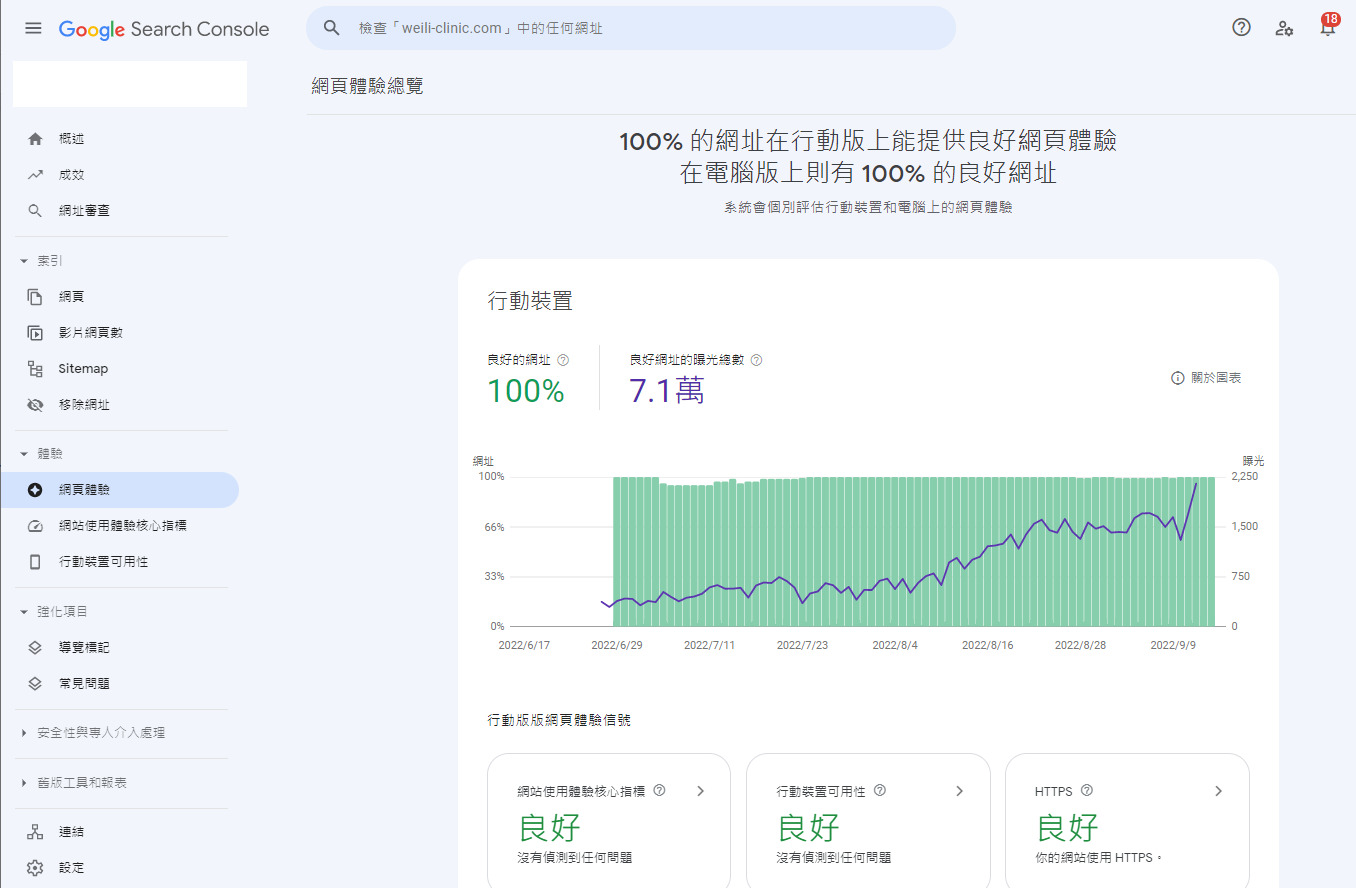The image size is (1356, 888).
Task: Open 行動裝置可用性 card chevron
Action: (959, 791)
